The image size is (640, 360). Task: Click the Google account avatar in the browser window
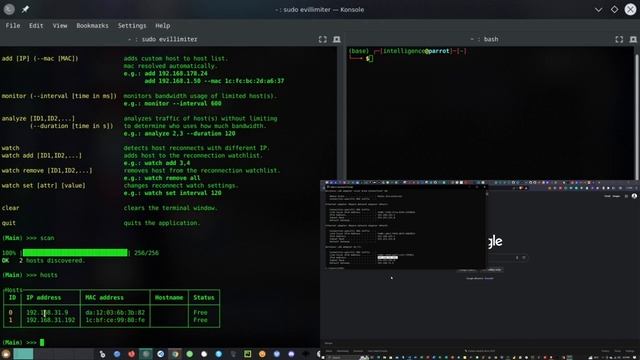(x=634, y=196)
